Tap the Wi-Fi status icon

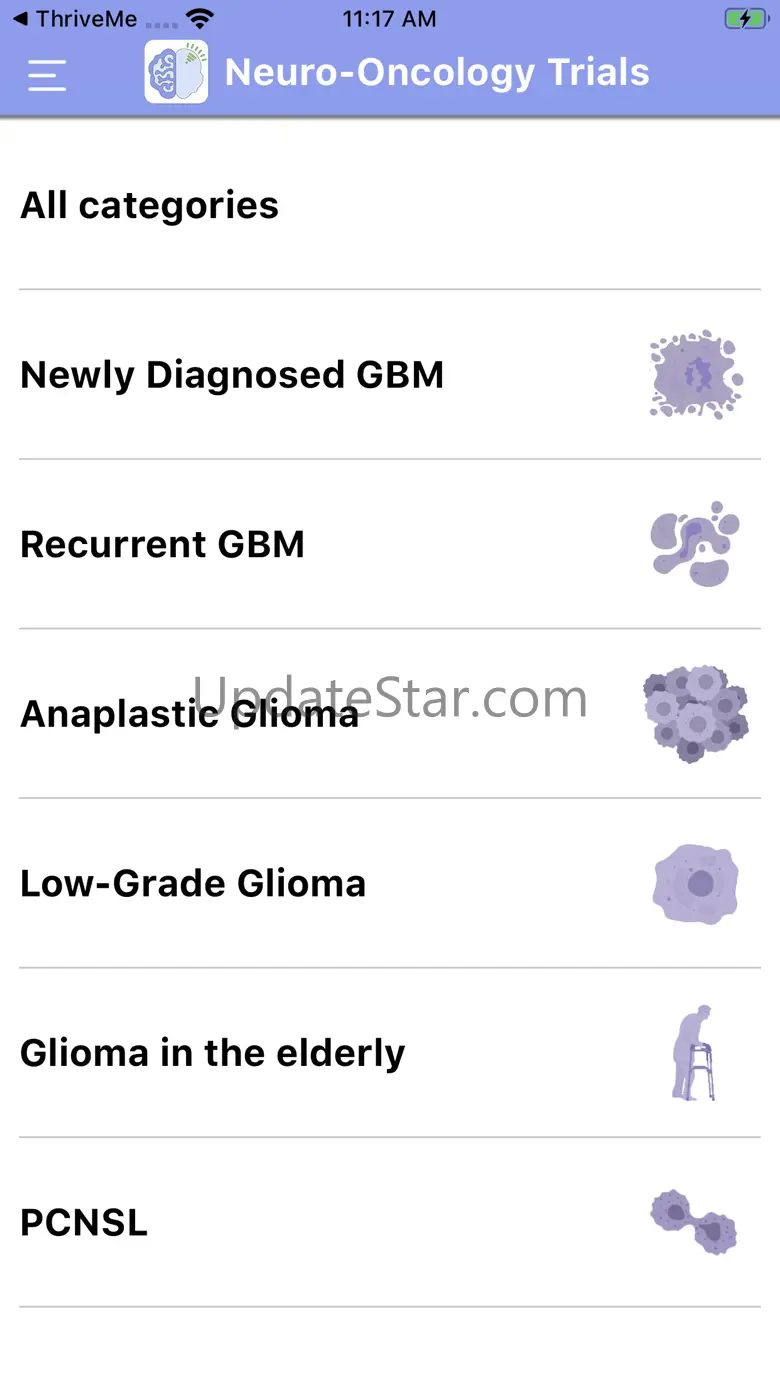click(201, 18)
